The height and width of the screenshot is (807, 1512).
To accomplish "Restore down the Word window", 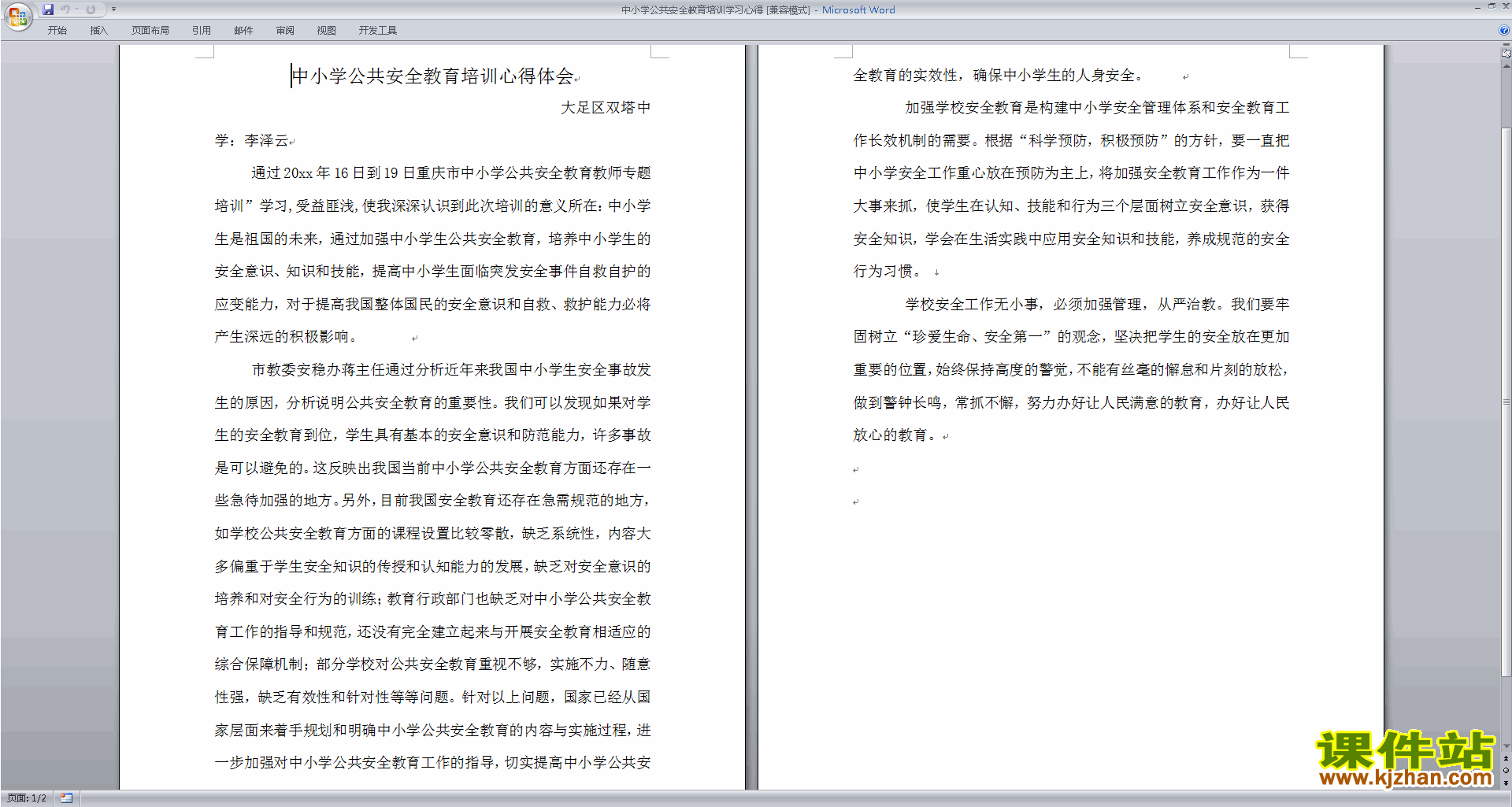I will coord(1492,7).
